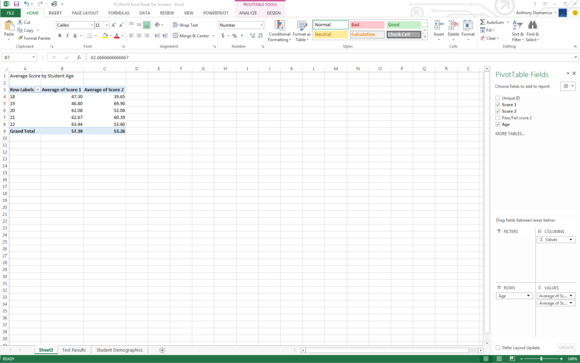Toggle bold formatting
The height and width of the screenshot is (363, 580).
point(60,36)
